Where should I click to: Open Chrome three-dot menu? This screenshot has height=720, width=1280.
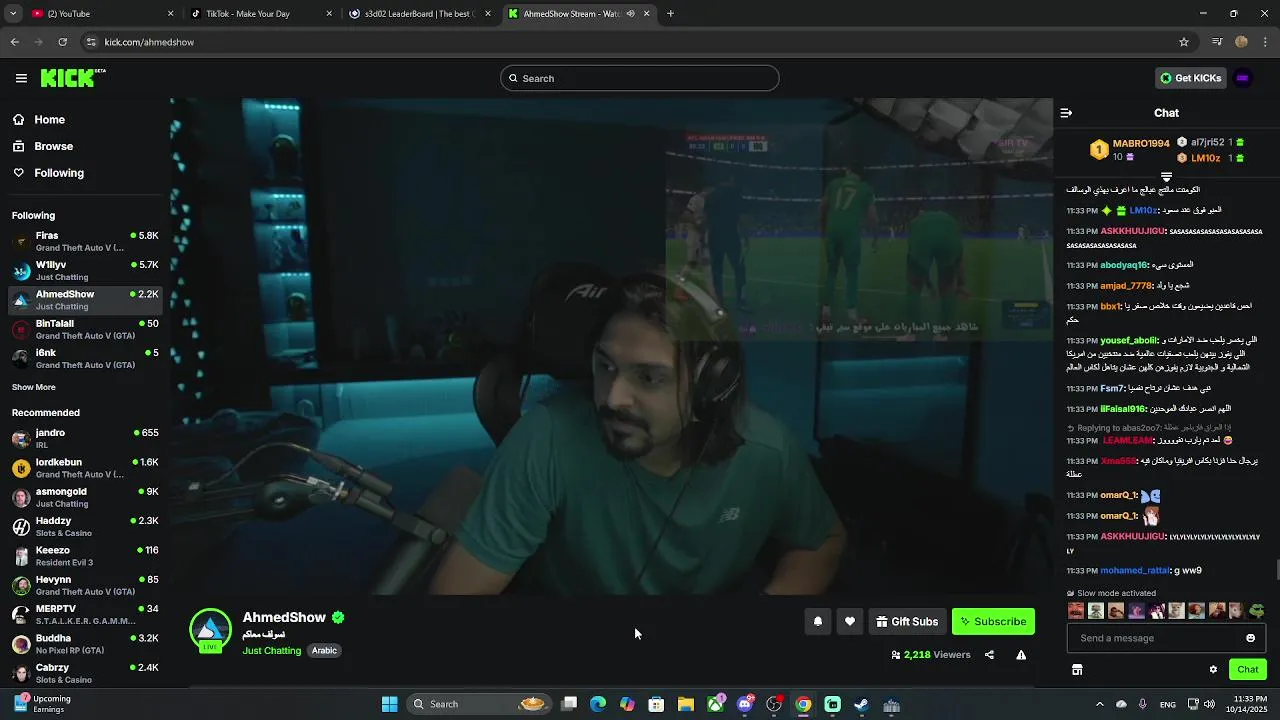(1266, 42)
